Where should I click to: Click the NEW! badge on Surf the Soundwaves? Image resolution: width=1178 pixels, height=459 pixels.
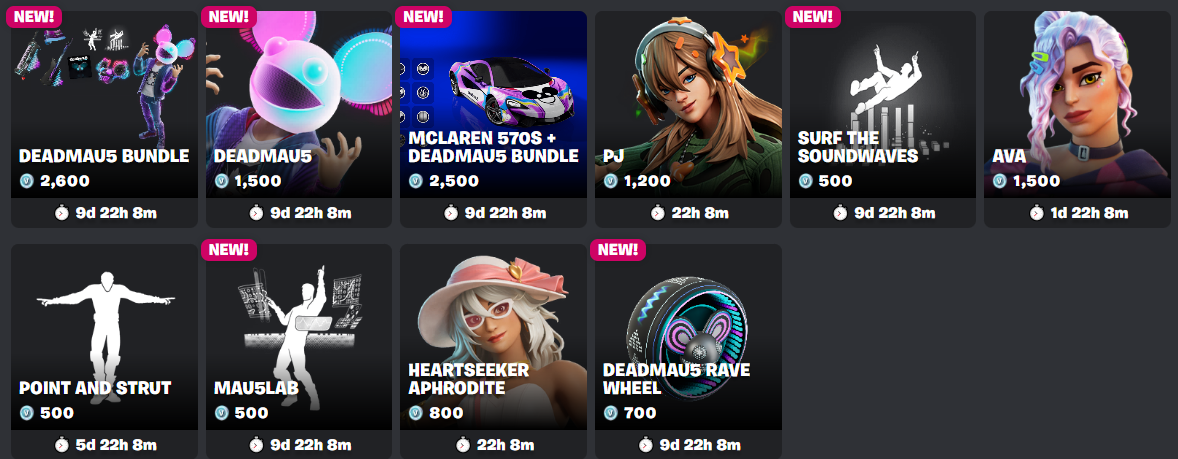pyautogui.click(x=813, y=17)
